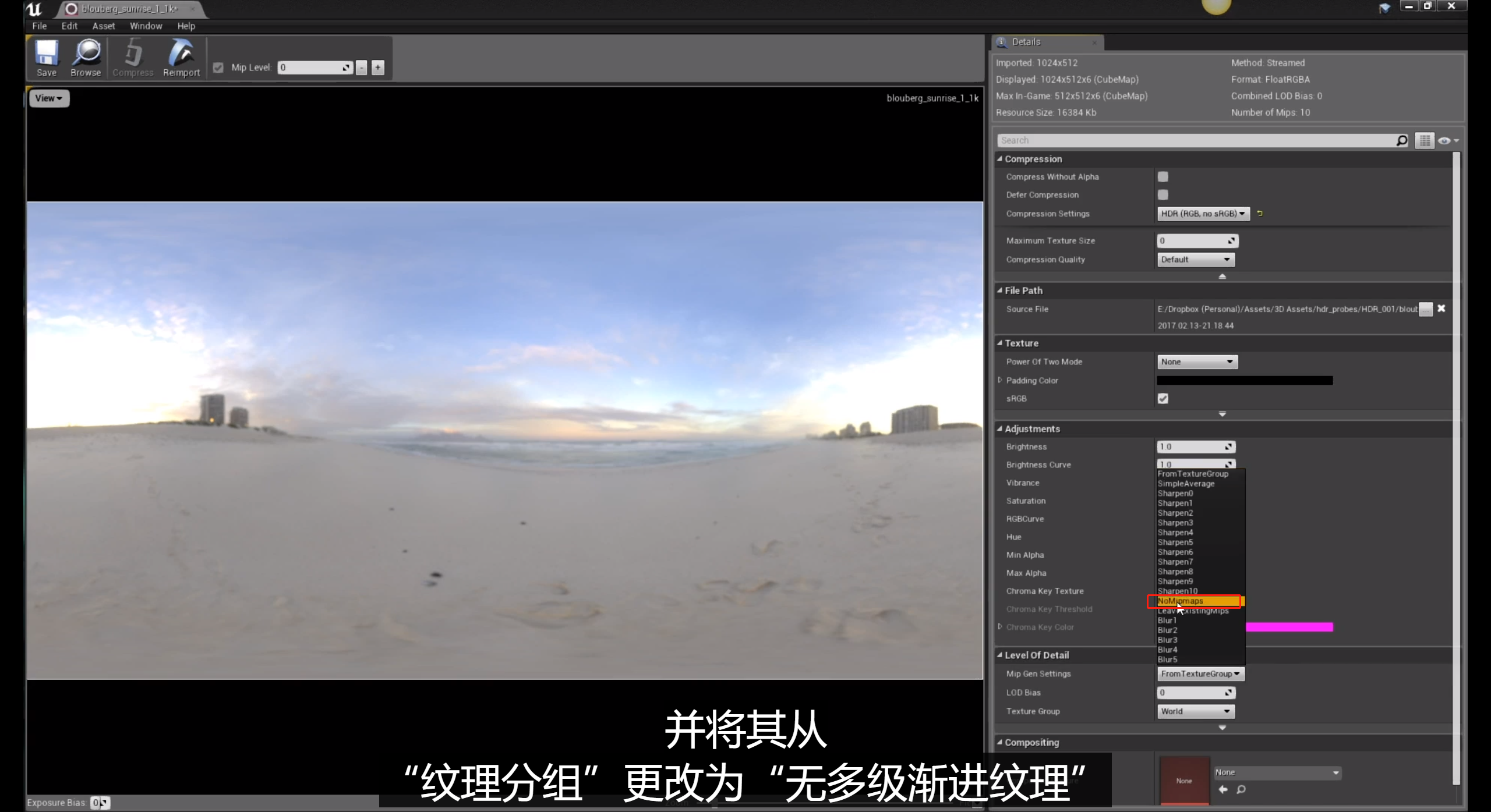Open the property matrix grid view icon
Screen dimensions: 1491x812
tap(1425, 140)
